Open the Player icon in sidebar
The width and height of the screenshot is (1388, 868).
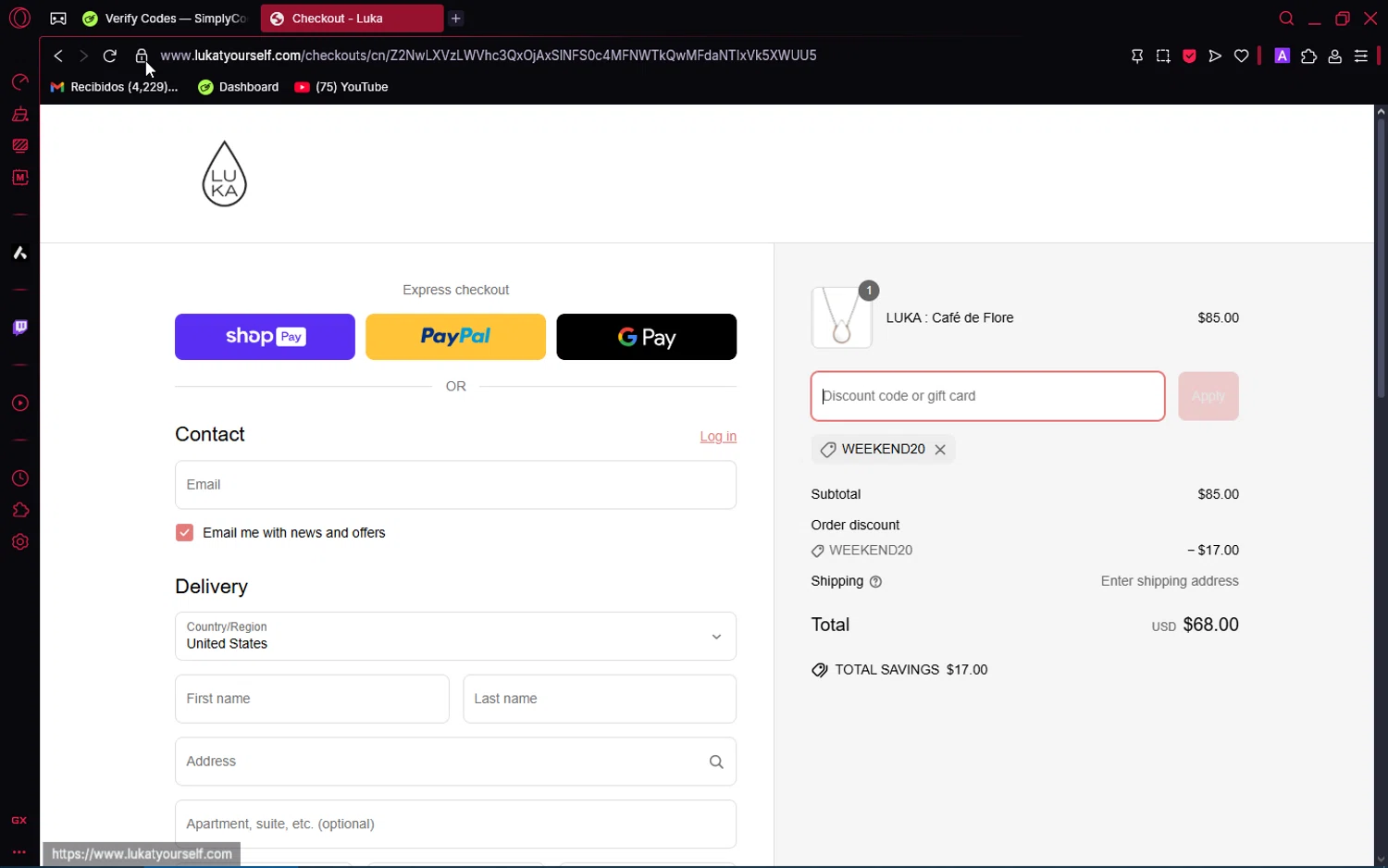(19, 403)
